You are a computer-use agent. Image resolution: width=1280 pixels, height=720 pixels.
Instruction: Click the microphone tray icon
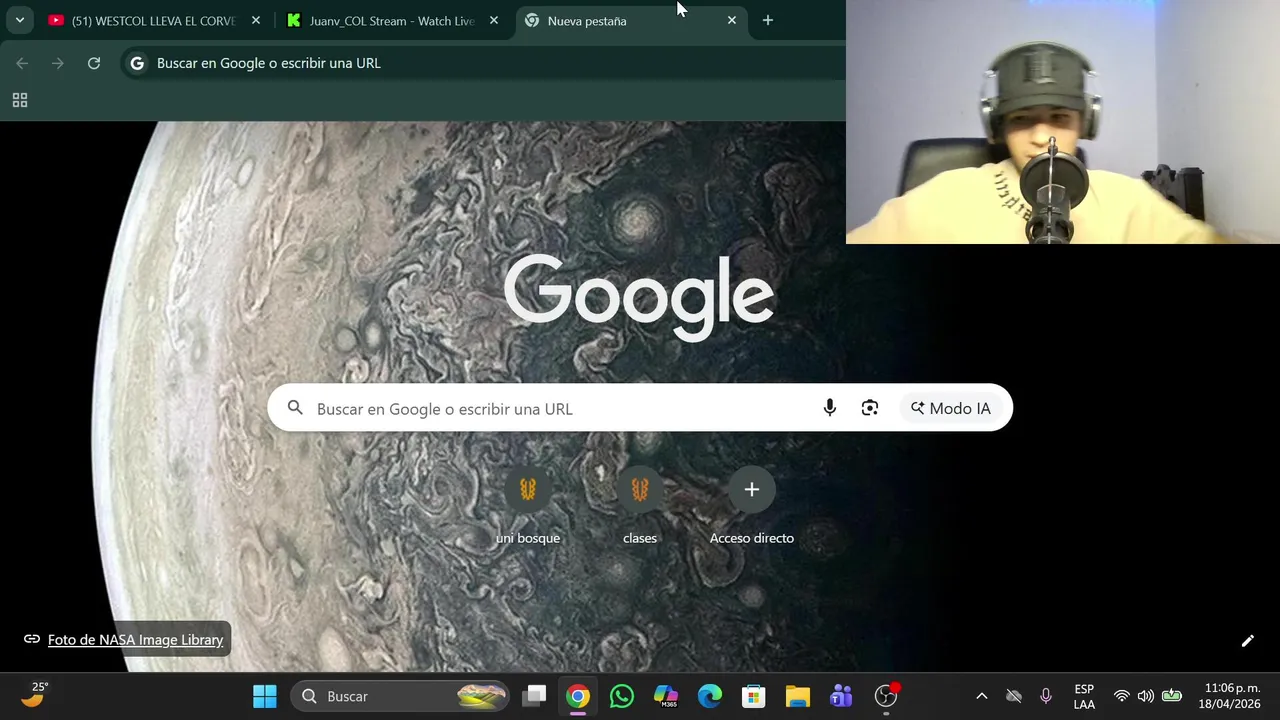tap(1046, 696)
